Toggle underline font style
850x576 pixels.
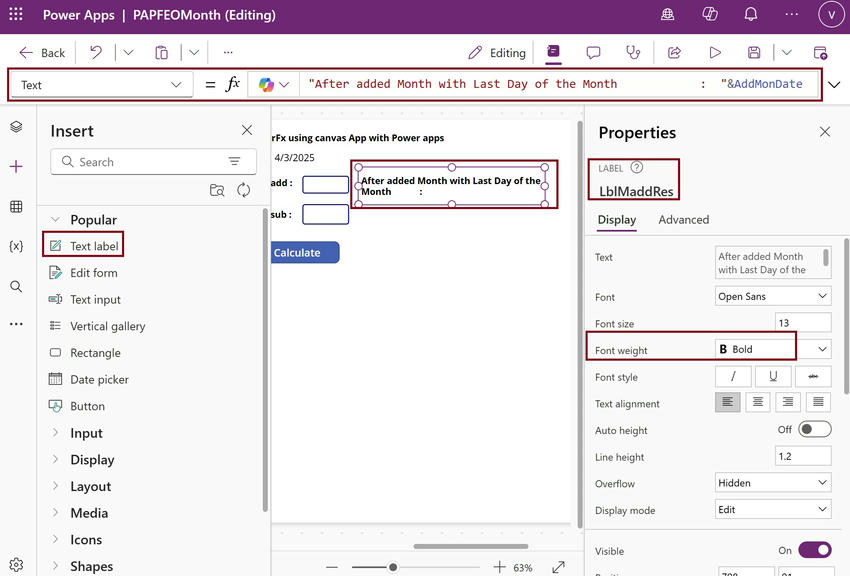point(773,376)
